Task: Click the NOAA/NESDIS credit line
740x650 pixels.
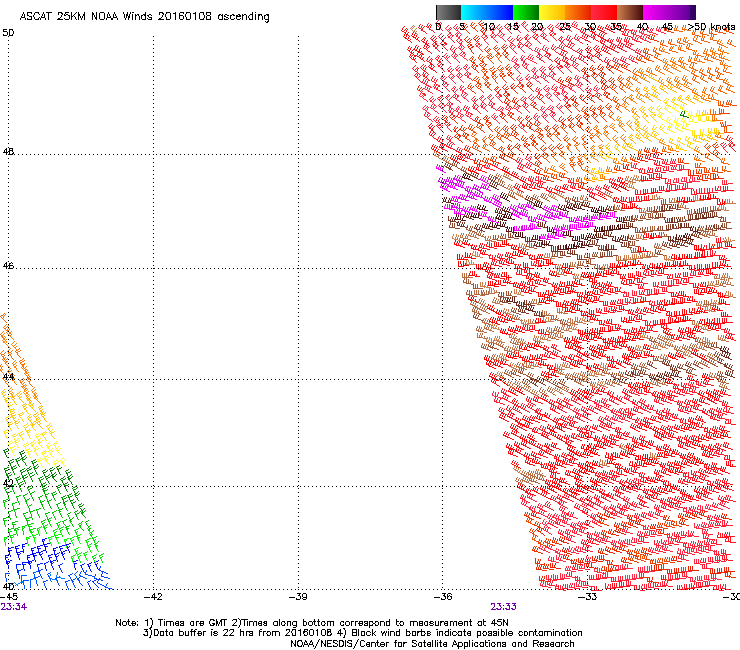Action: 432,644
